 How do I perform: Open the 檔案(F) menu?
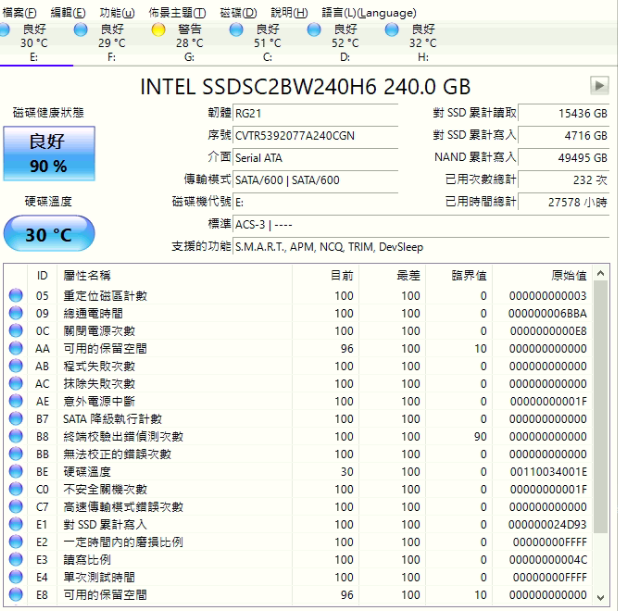[x=19, y=13]
